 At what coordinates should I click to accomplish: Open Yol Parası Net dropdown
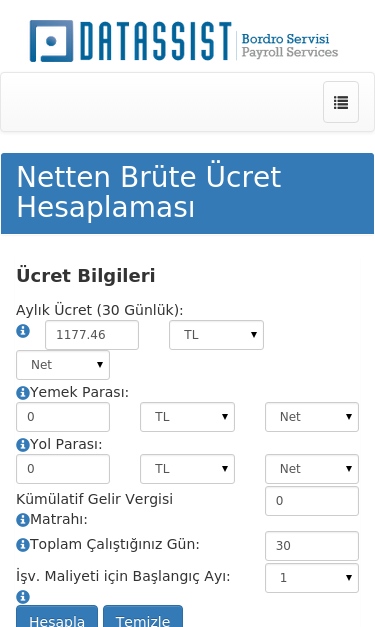(312, 469)
